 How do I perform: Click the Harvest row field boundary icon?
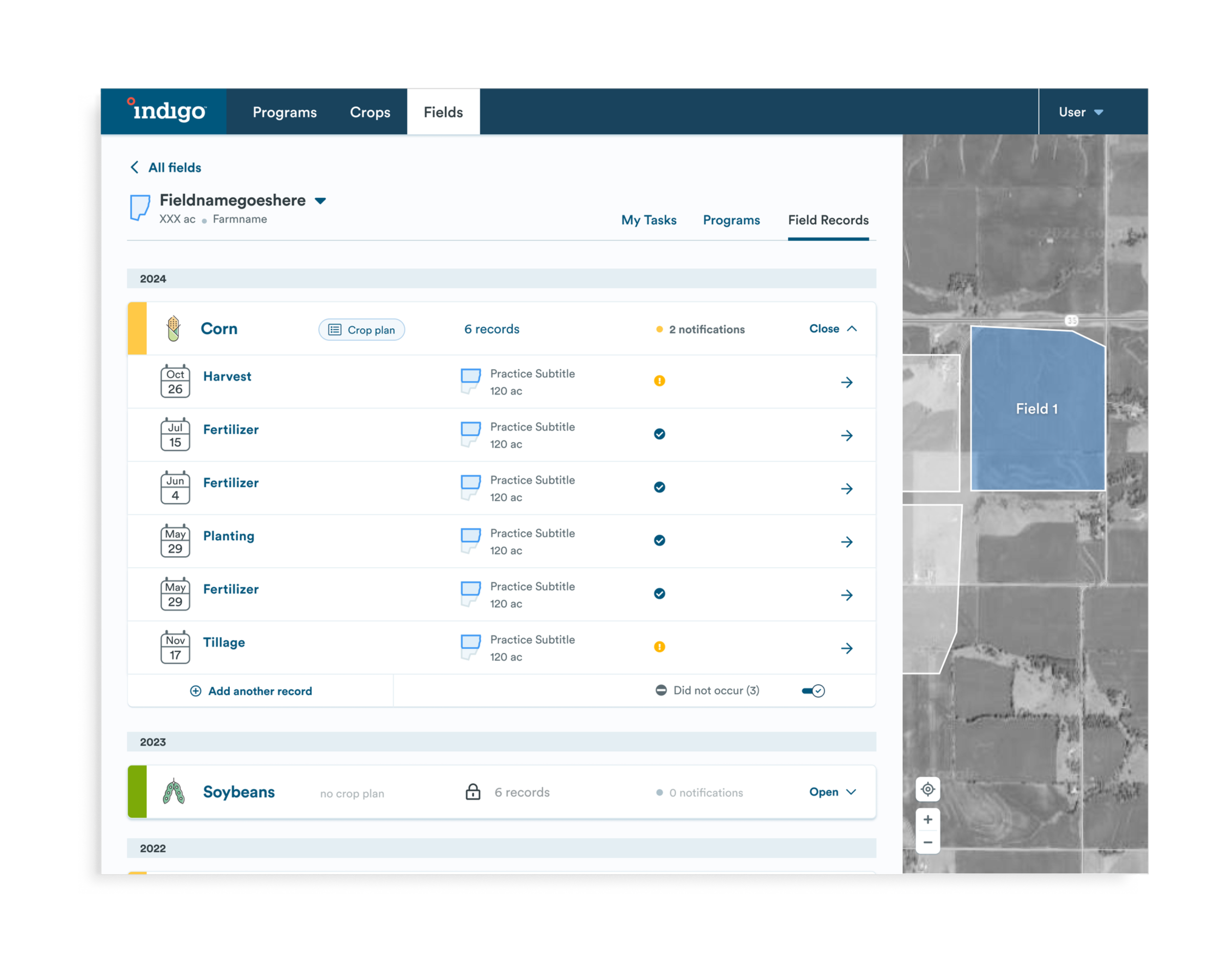pyautogui.click(x=470, y=381)
